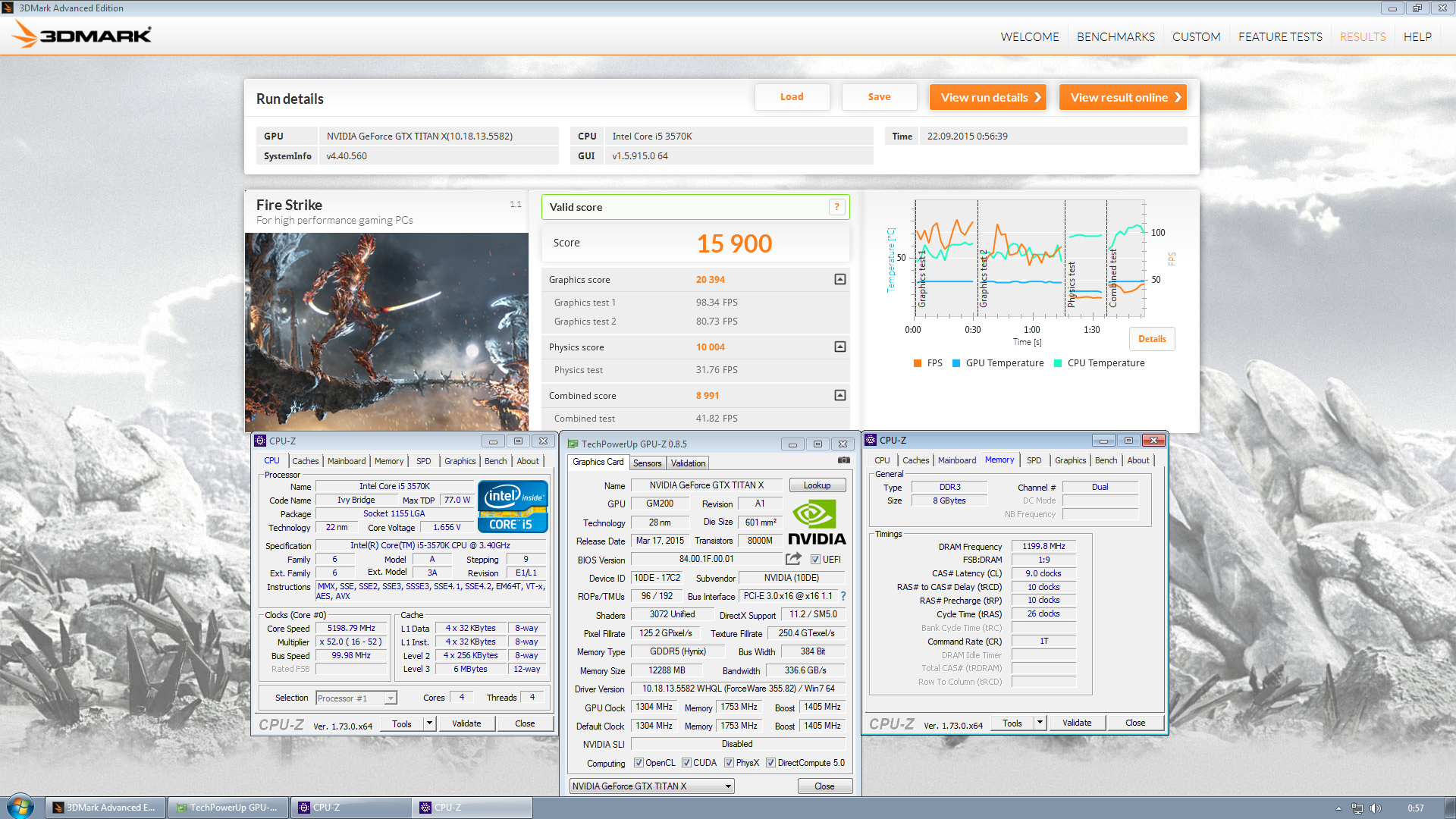
Task: Click the NVIDIA logo in GPU-Z
Action: [817, 522]
